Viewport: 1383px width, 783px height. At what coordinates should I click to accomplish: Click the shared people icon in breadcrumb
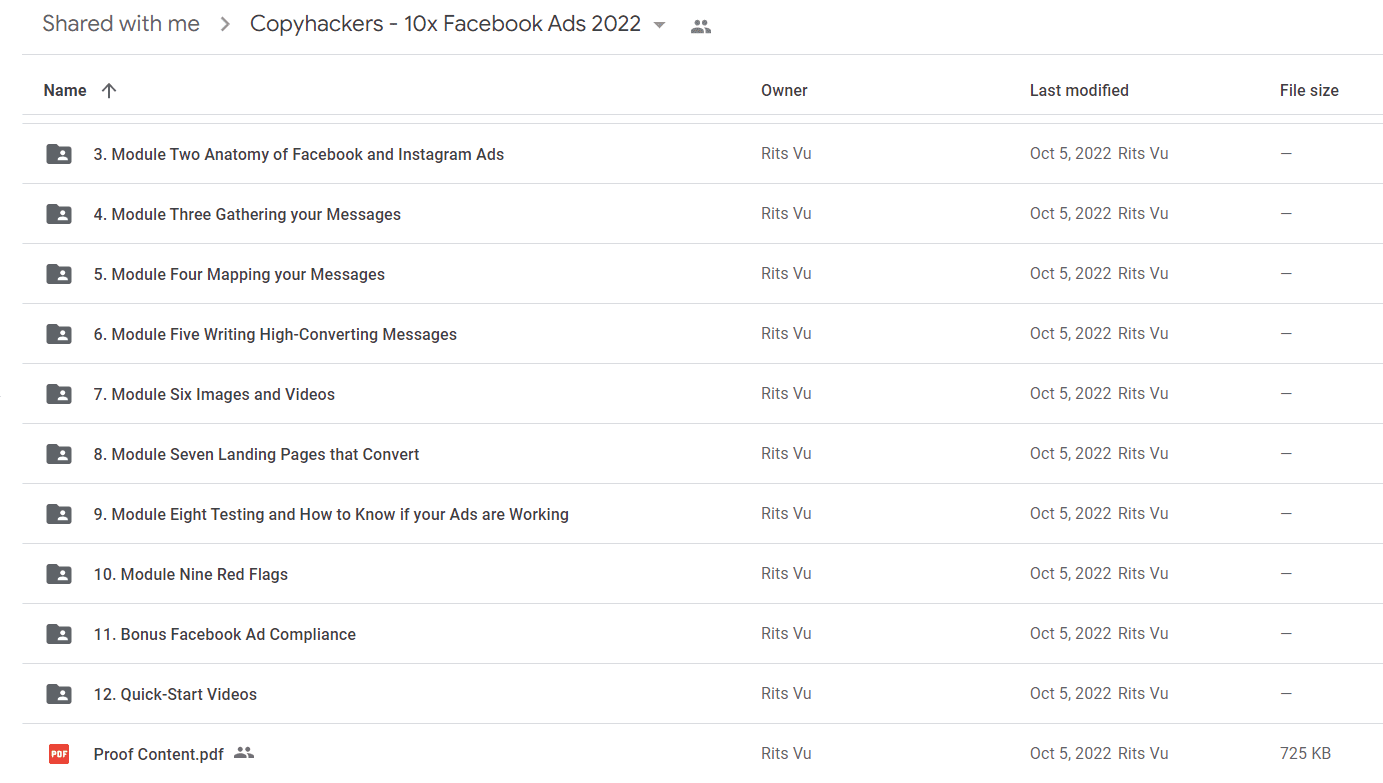701,27
